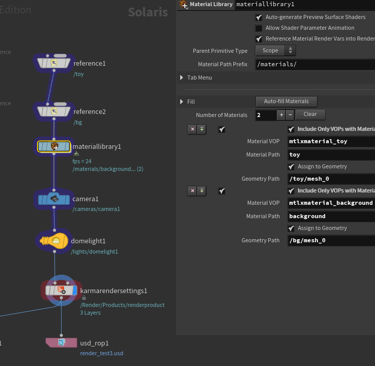The image size is (375, 366).
Task: Toggle Include Only VOPs for mtlxmaterial_toy
Action: pyautogui.click(x=291, y=129)
